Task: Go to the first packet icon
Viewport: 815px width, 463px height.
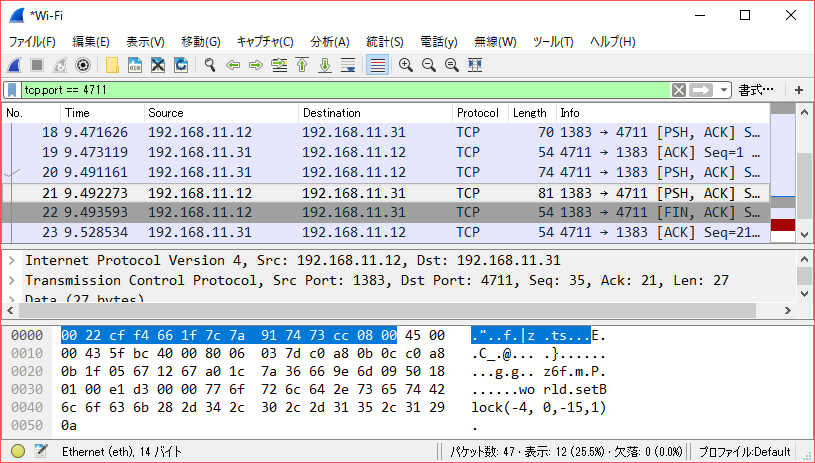Action: (x=301, y=65)
